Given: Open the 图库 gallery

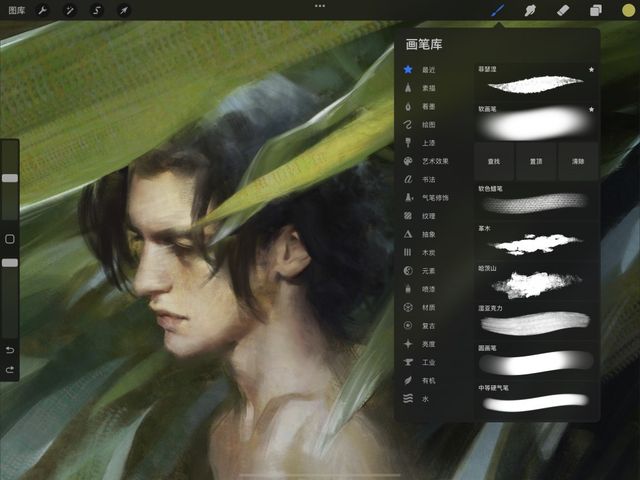Looking at the screenshot, I should pyautogui.click(x=17, y=10).
